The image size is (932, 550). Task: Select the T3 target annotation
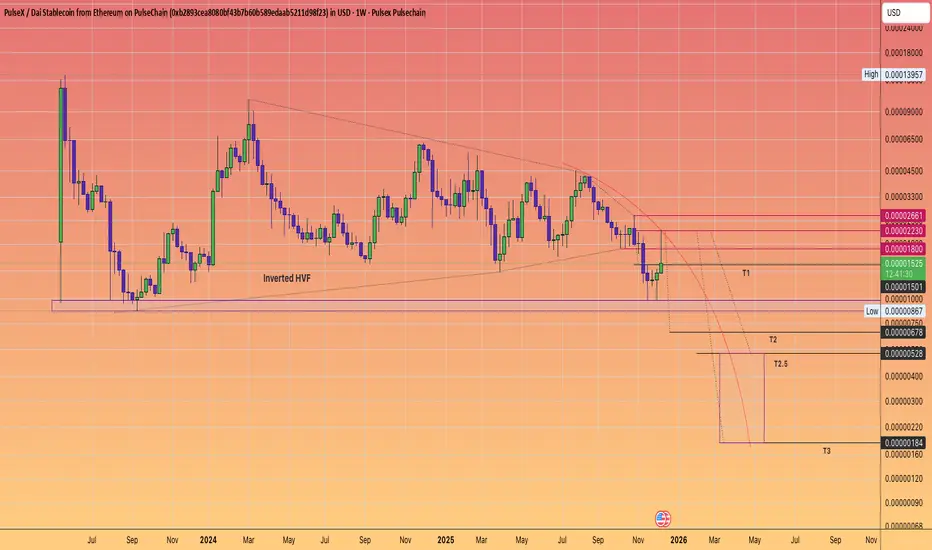826,451
